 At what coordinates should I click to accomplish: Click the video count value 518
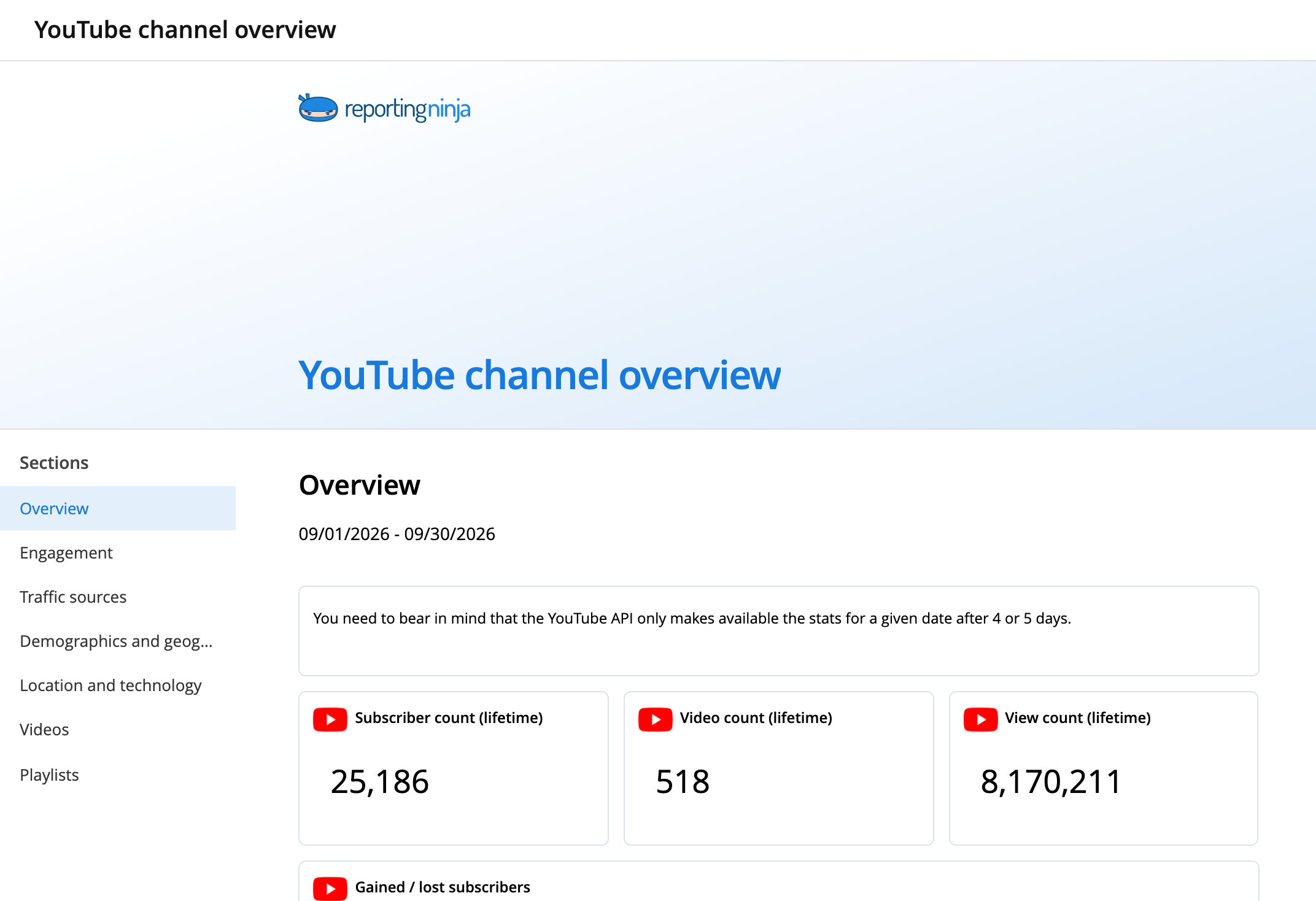(x=683, y=782)
